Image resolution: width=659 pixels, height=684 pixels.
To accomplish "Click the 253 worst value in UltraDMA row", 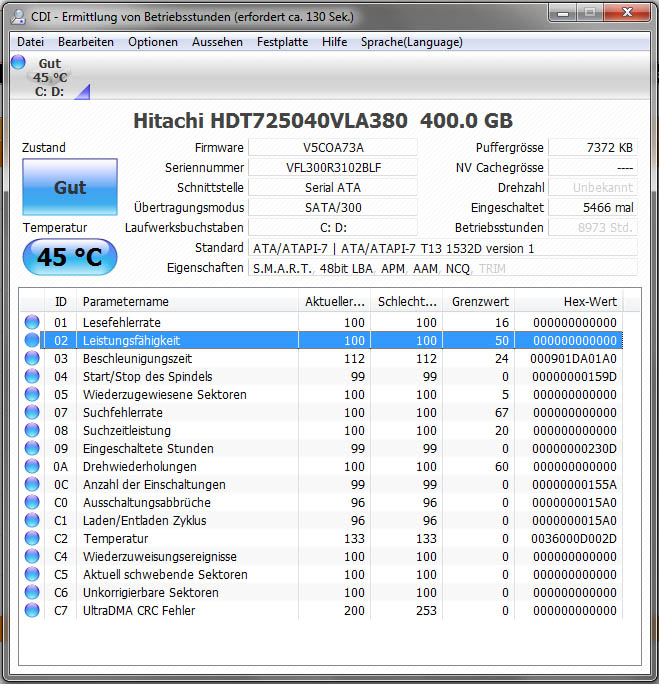I will pos(426,611).
